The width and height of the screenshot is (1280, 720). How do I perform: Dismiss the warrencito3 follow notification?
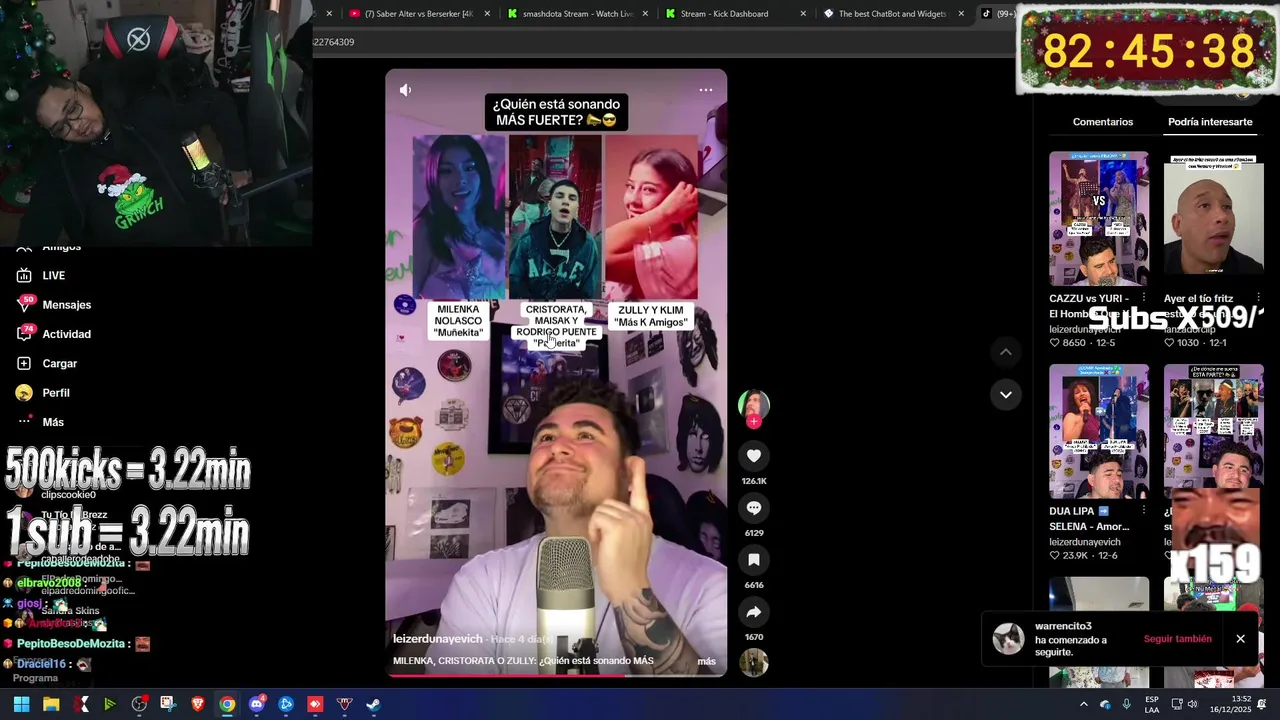tap(1240, 639)
